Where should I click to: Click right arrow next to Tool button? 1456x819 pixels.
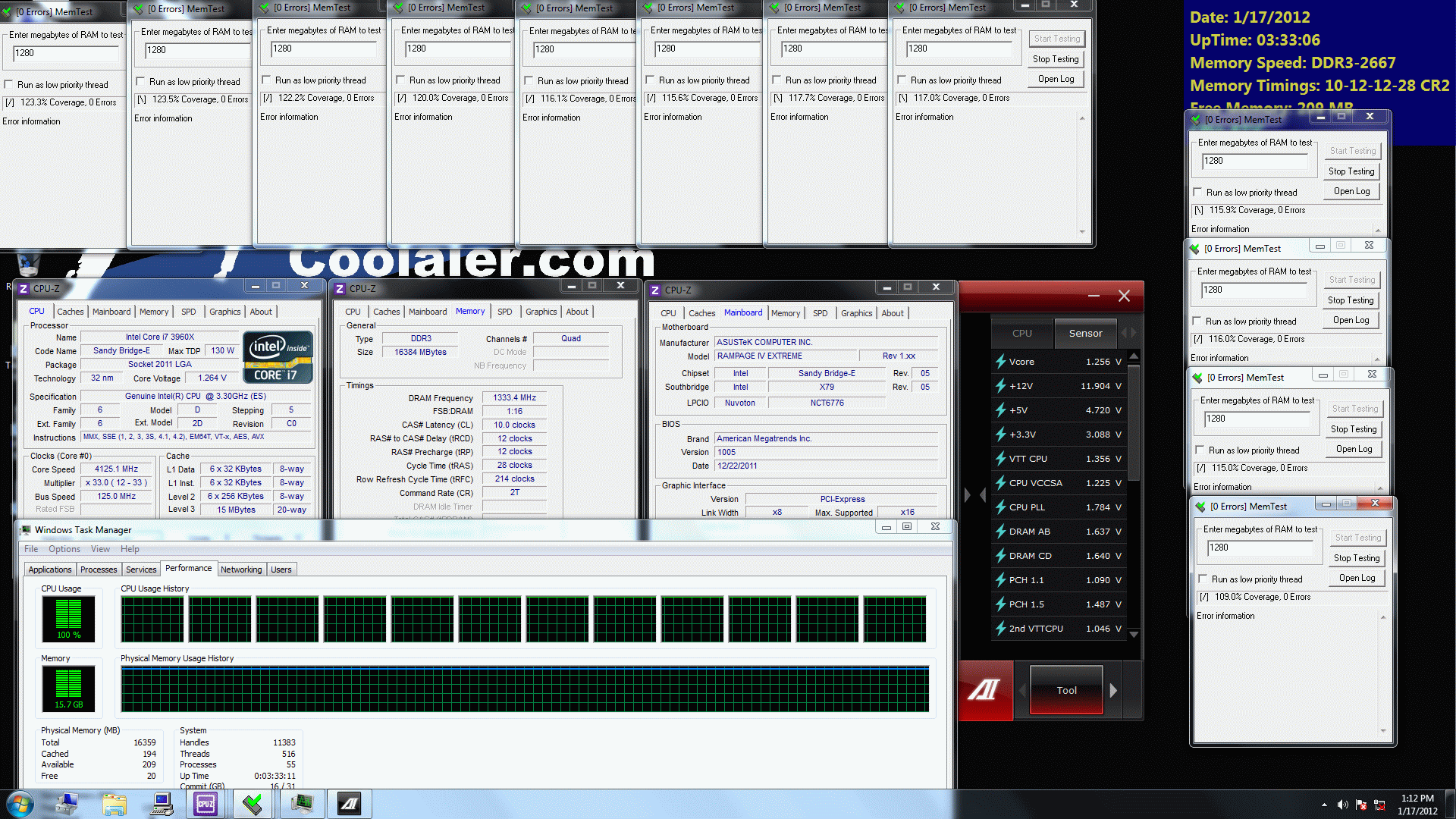coord(1113,690)
